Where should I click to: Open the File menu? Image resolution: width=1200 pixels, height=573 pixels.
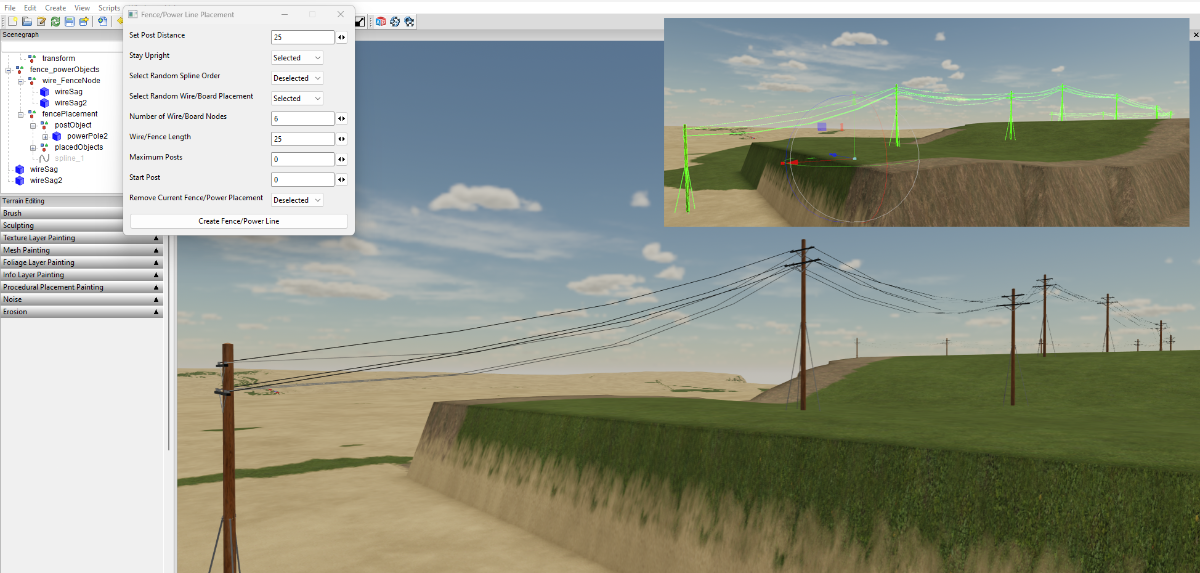coord(10,8)
